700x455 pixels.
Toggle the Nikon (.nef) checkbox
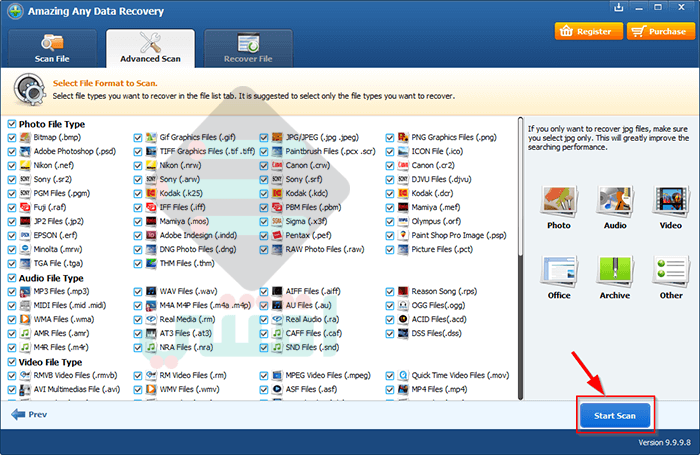[12, 166]
